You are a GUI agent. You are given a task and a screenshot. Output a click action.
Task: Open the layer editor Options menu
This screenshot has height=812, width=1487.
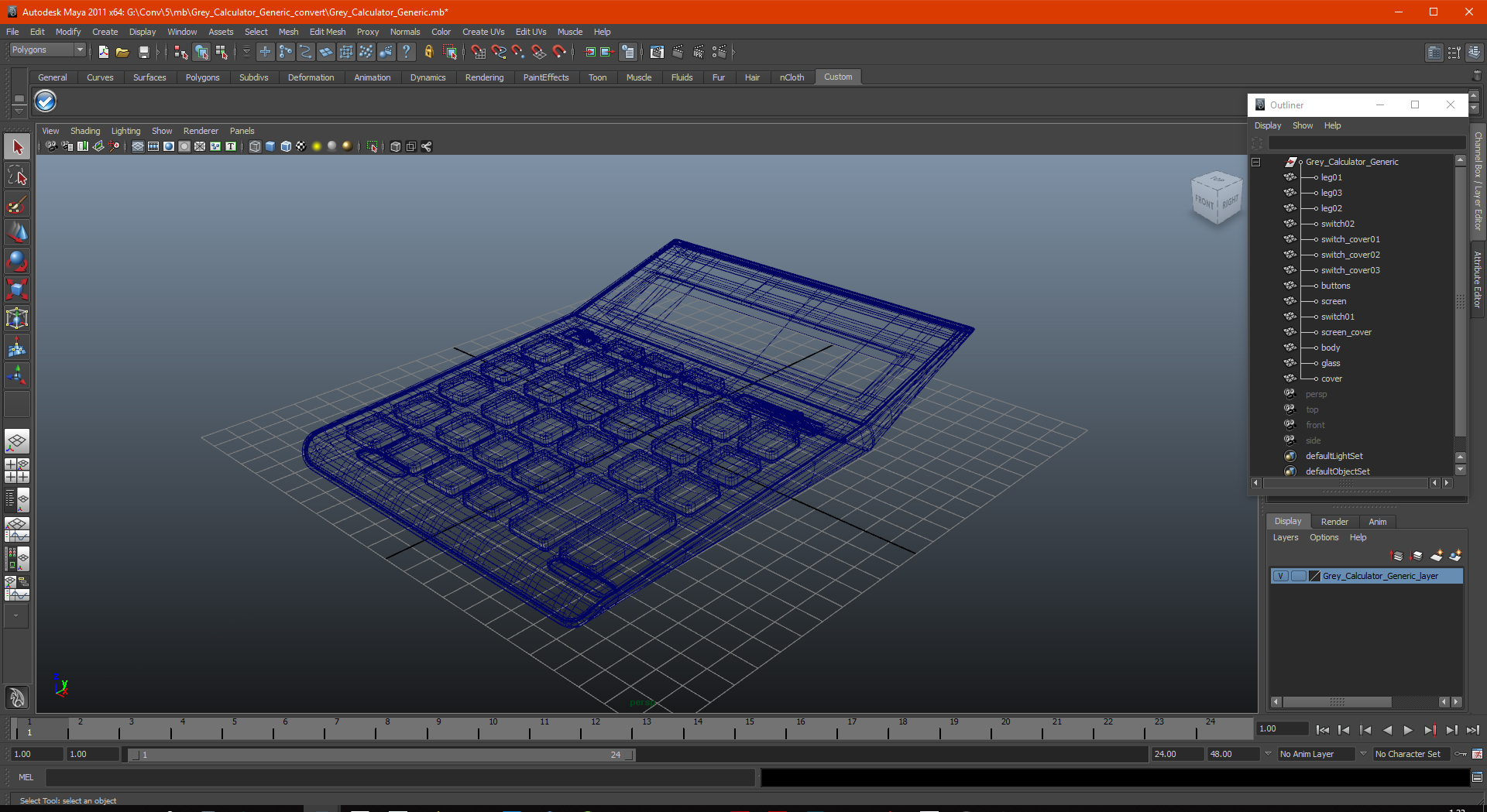(x=1324, y=537)
